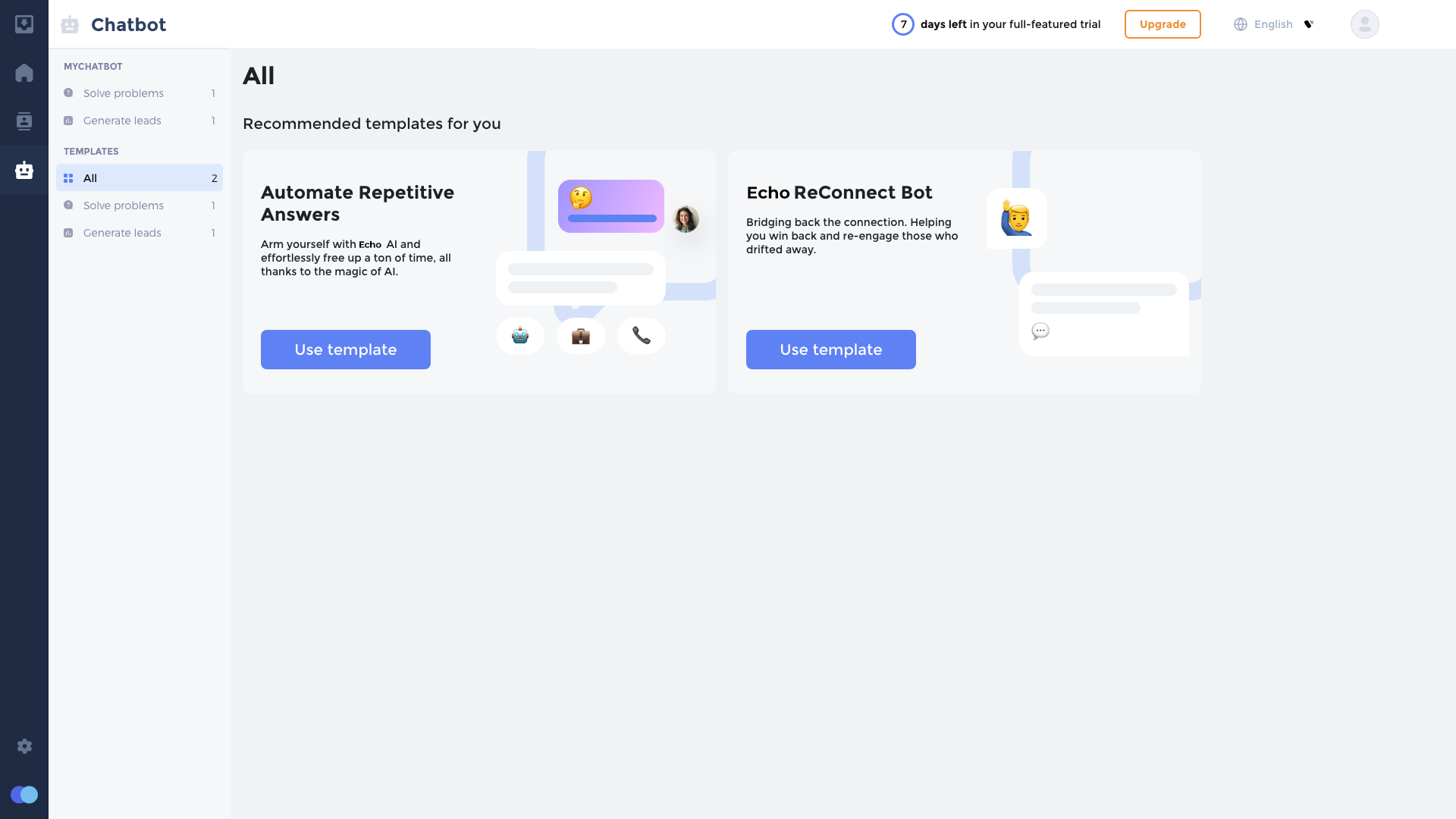Toggle the blue switch at bottom left
This screenshot has height=819, width=1456.
24,795
